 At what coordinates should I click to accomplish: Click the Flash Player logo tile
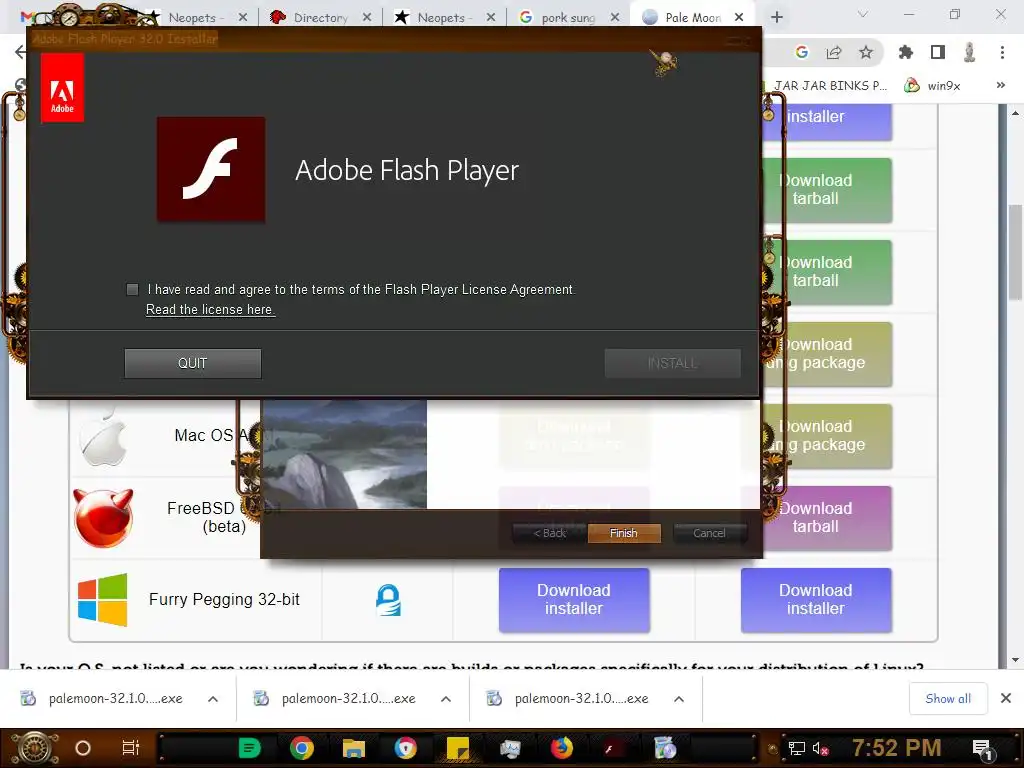(211, 170)
